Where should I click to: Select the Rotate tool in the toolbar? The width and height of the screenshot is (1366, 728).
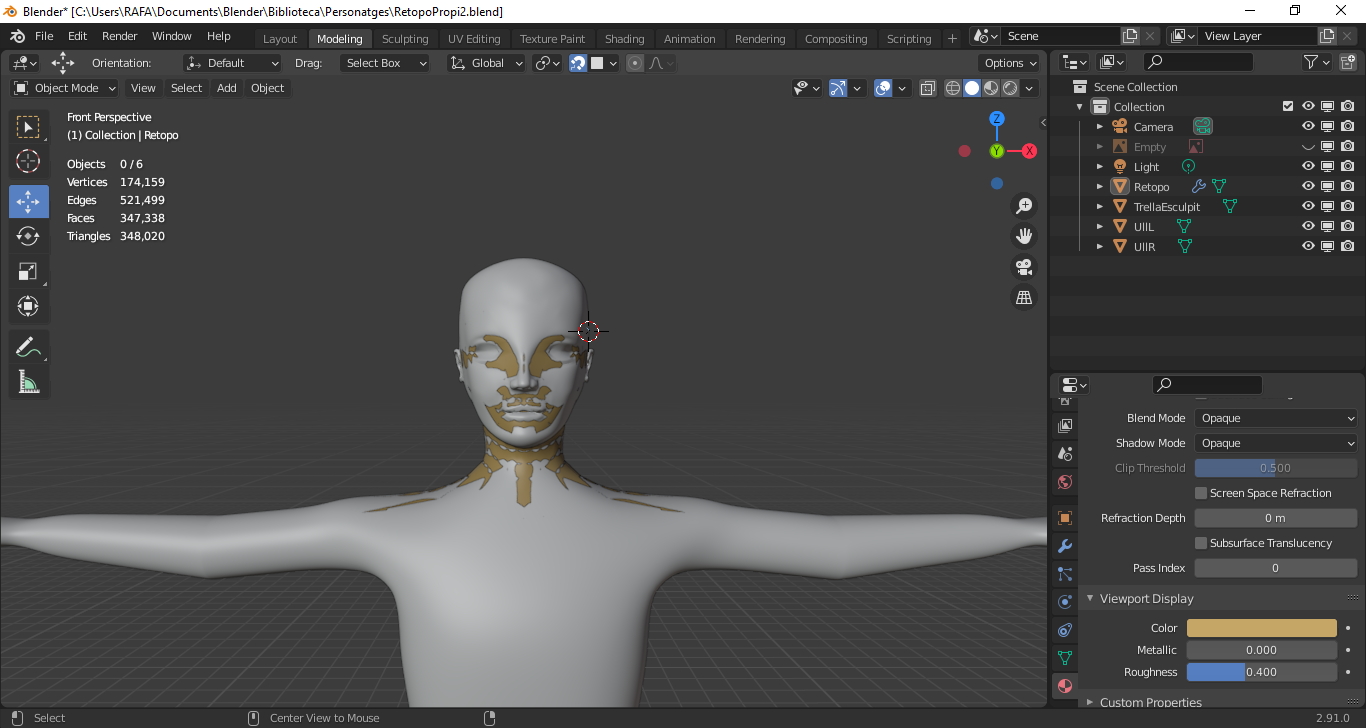pos(28,236)
